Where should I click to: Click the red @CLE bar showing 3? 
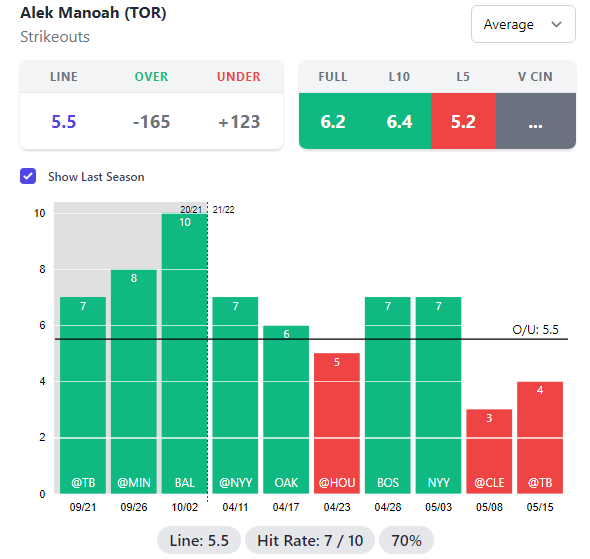tap(489, 451)
